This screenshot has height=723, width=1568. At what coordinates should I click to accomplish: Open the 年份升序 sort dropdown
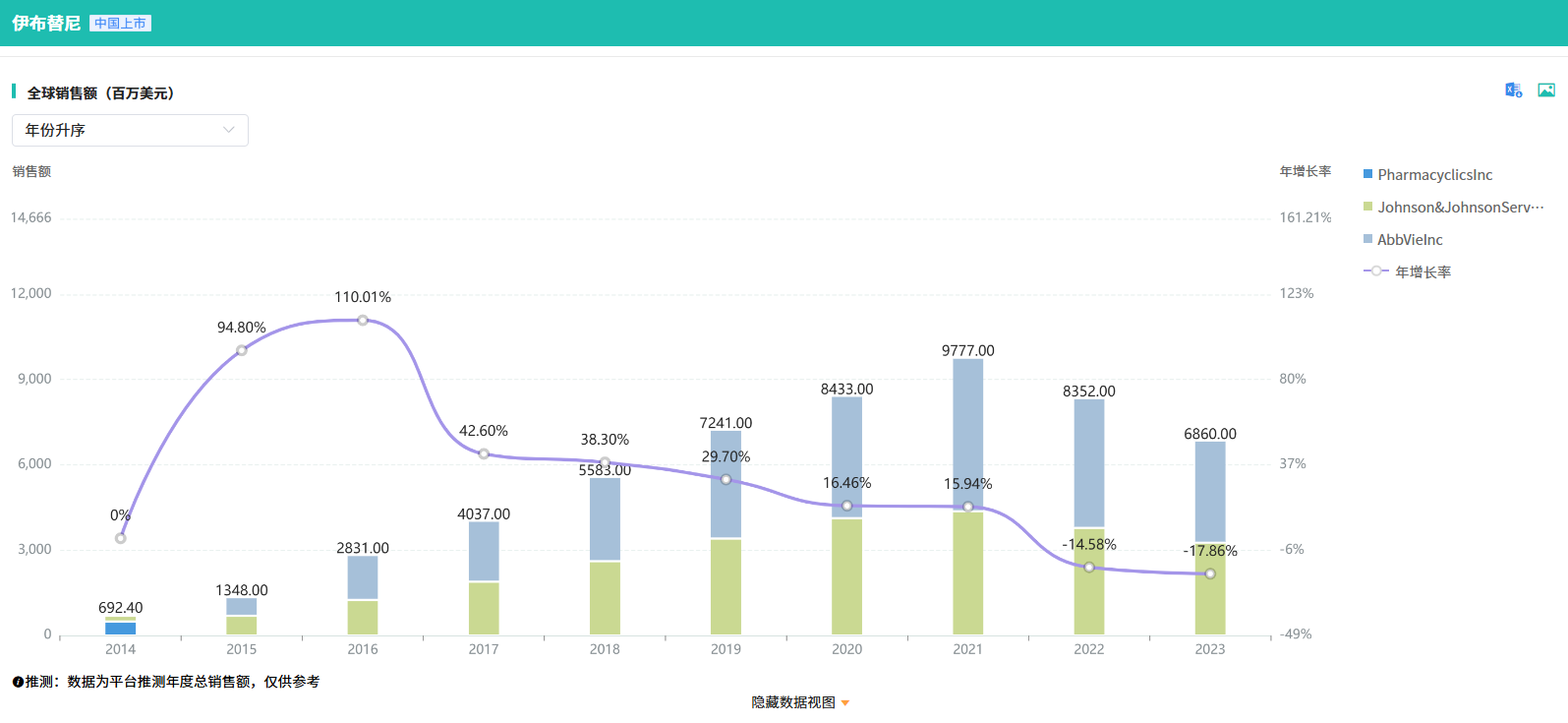coord(130,130)
